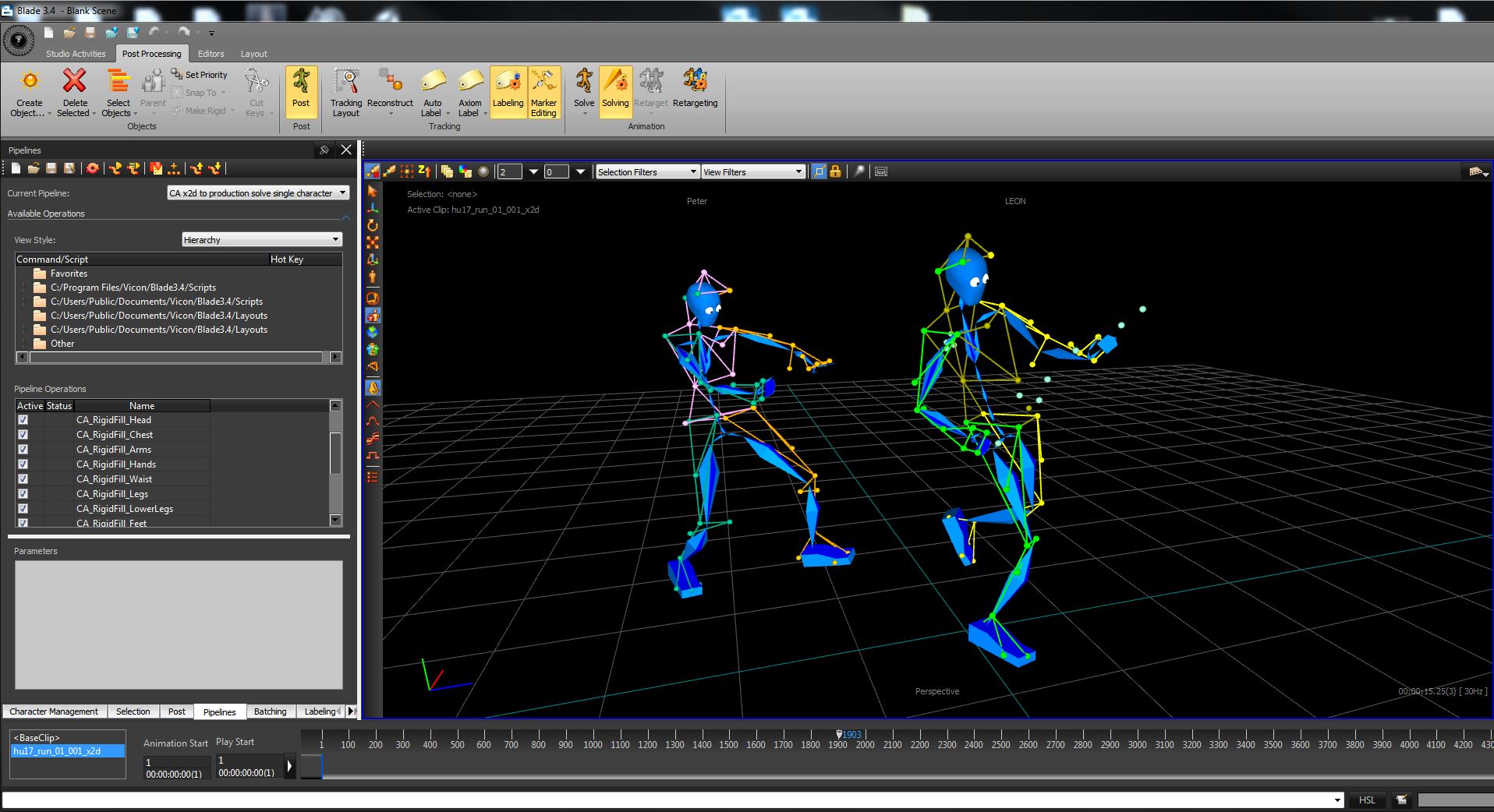Click the Name column header in Pipeline Operations
Image resolution: width=1494 pixels, height=812 pixels.
tap(142, 406)
